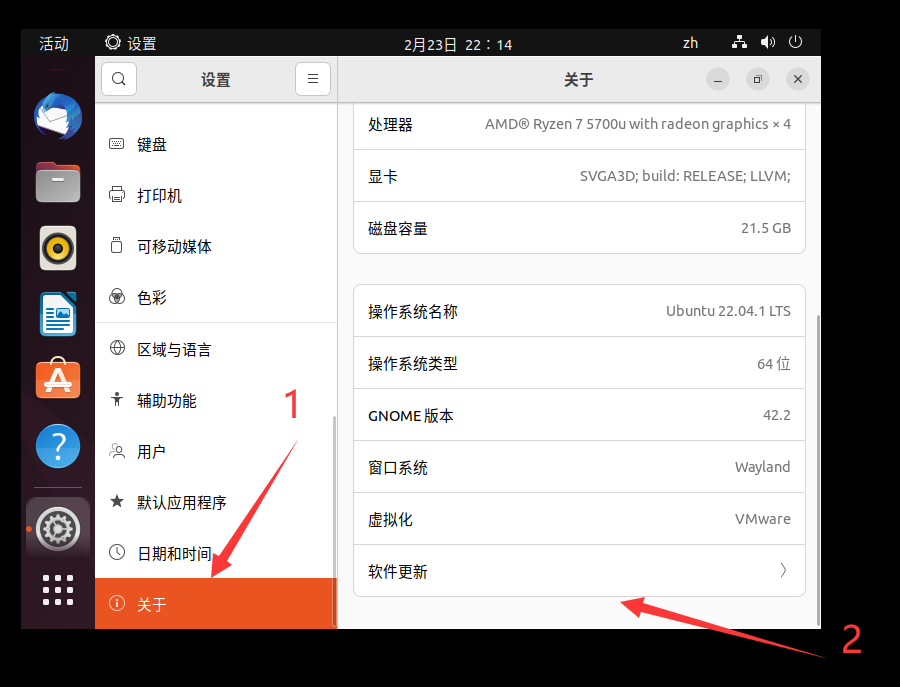Go to 区域与语言 settings
This screenshot has height=687, width=900.
coord(216,349)
